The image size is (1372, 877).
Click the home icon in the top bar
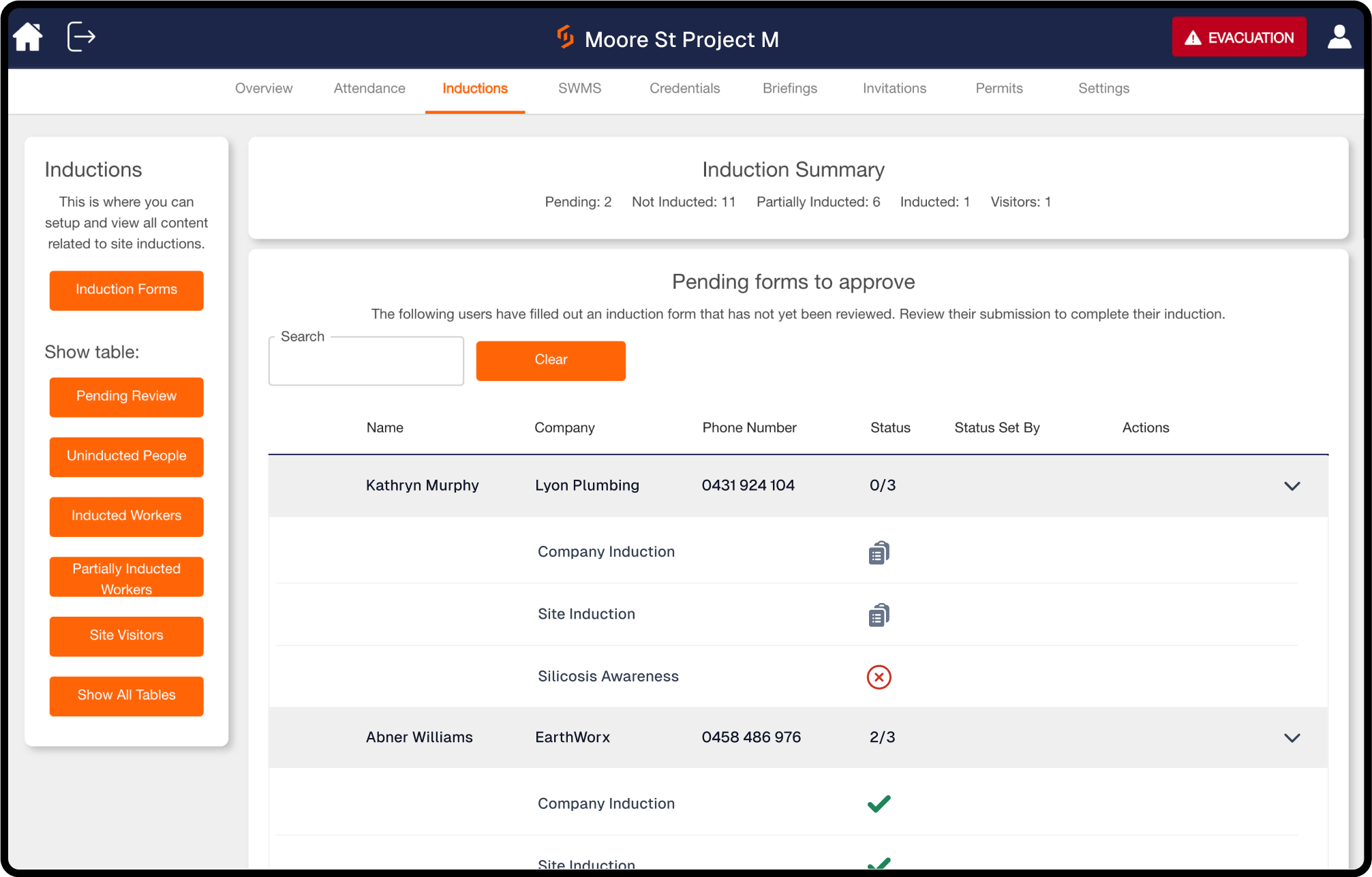click(27, 37)
